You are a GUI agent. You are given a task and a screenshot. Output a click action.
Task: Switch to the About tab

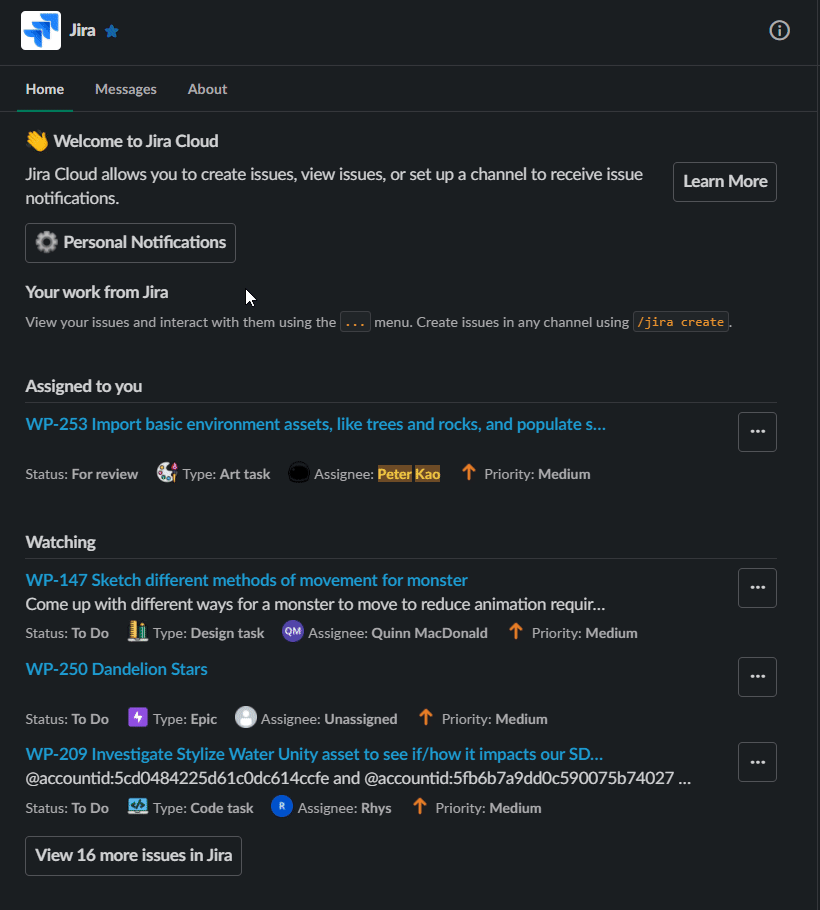pyautogui.click(x=207, y=89)
